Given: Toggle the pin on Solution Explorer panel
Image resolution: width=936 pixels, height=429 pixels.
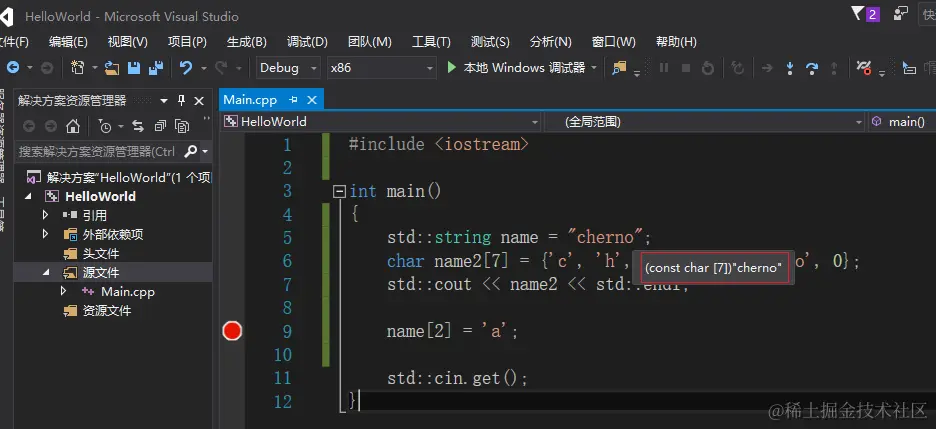Looking at the screenshot, I should coord(182,100).
